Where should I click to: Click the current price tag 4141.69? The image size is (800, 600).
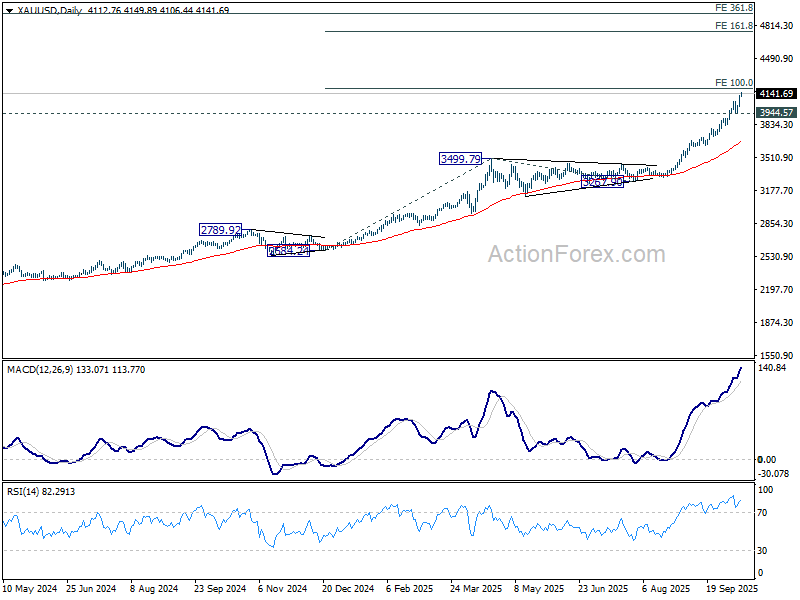776,94
